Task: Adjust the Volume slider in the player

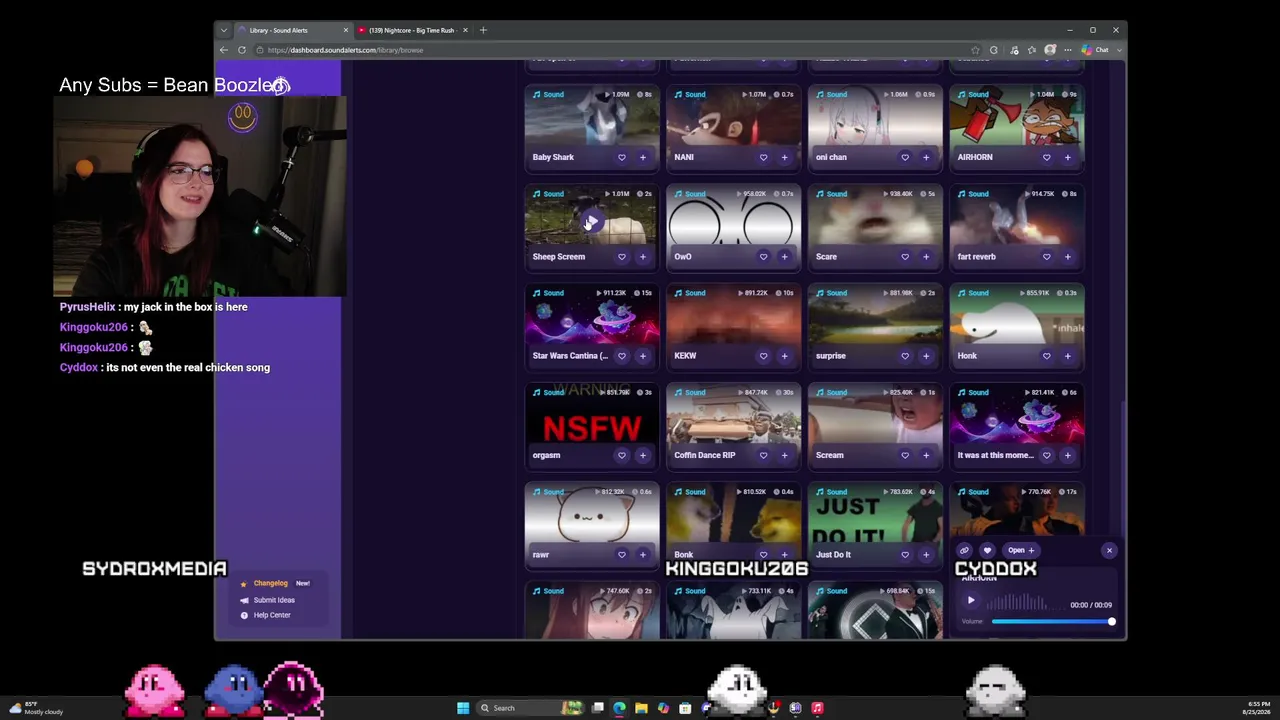Action: (1053, 622)
